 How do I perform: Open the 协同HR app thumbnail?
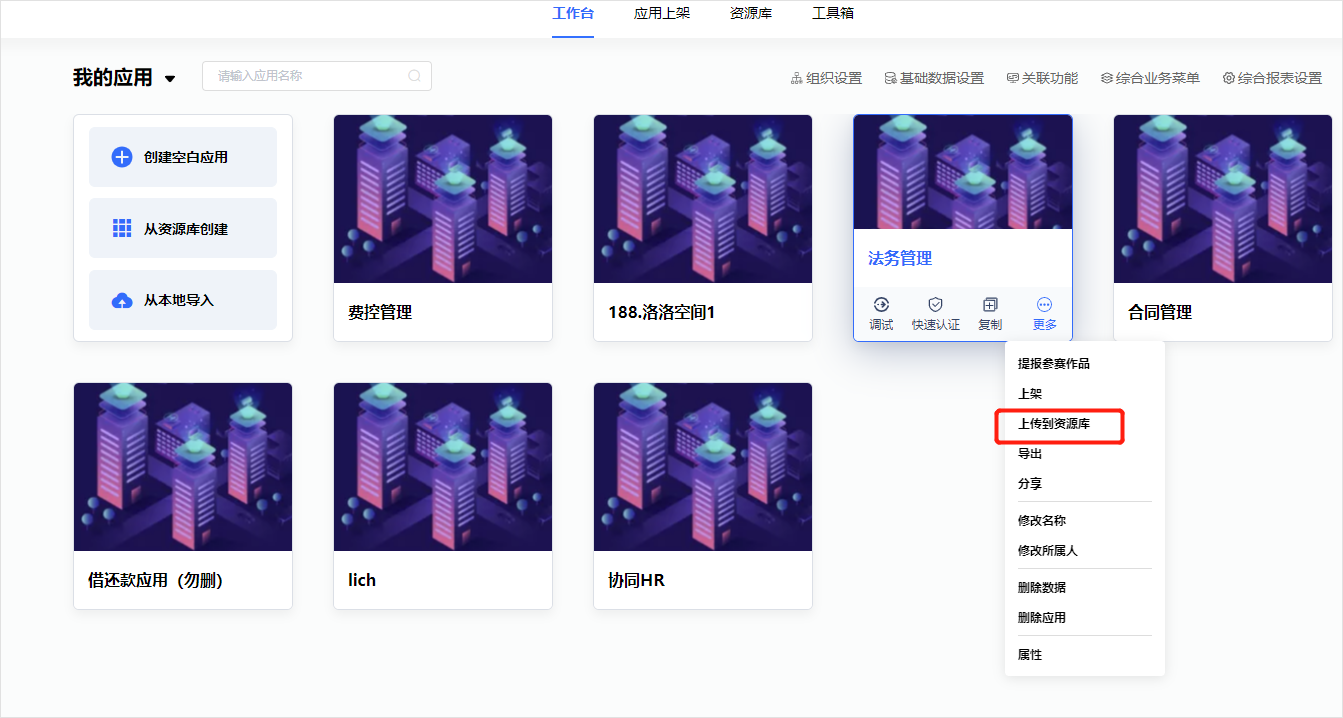[x=703, y=467]
